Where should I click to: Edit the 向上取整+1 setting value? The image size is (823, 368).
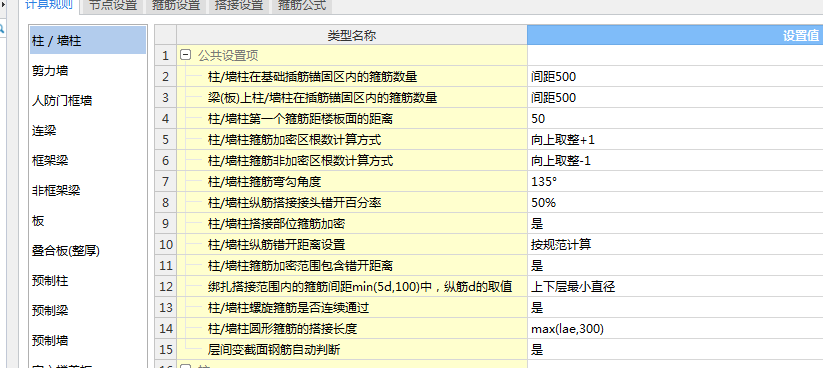click(675, 140)
